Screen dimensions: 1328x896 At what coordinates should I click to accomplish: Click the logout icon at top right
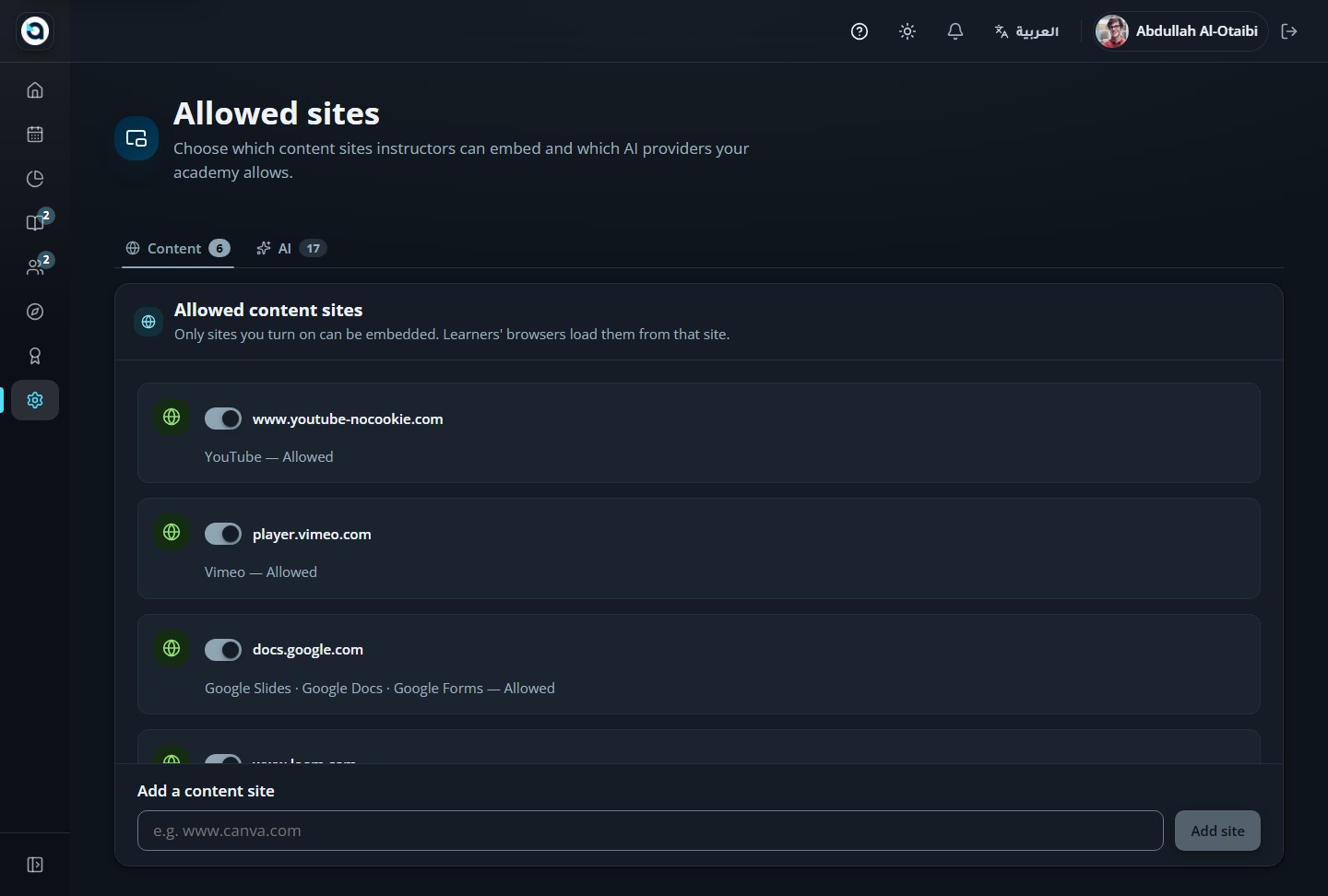[1289, 31]
